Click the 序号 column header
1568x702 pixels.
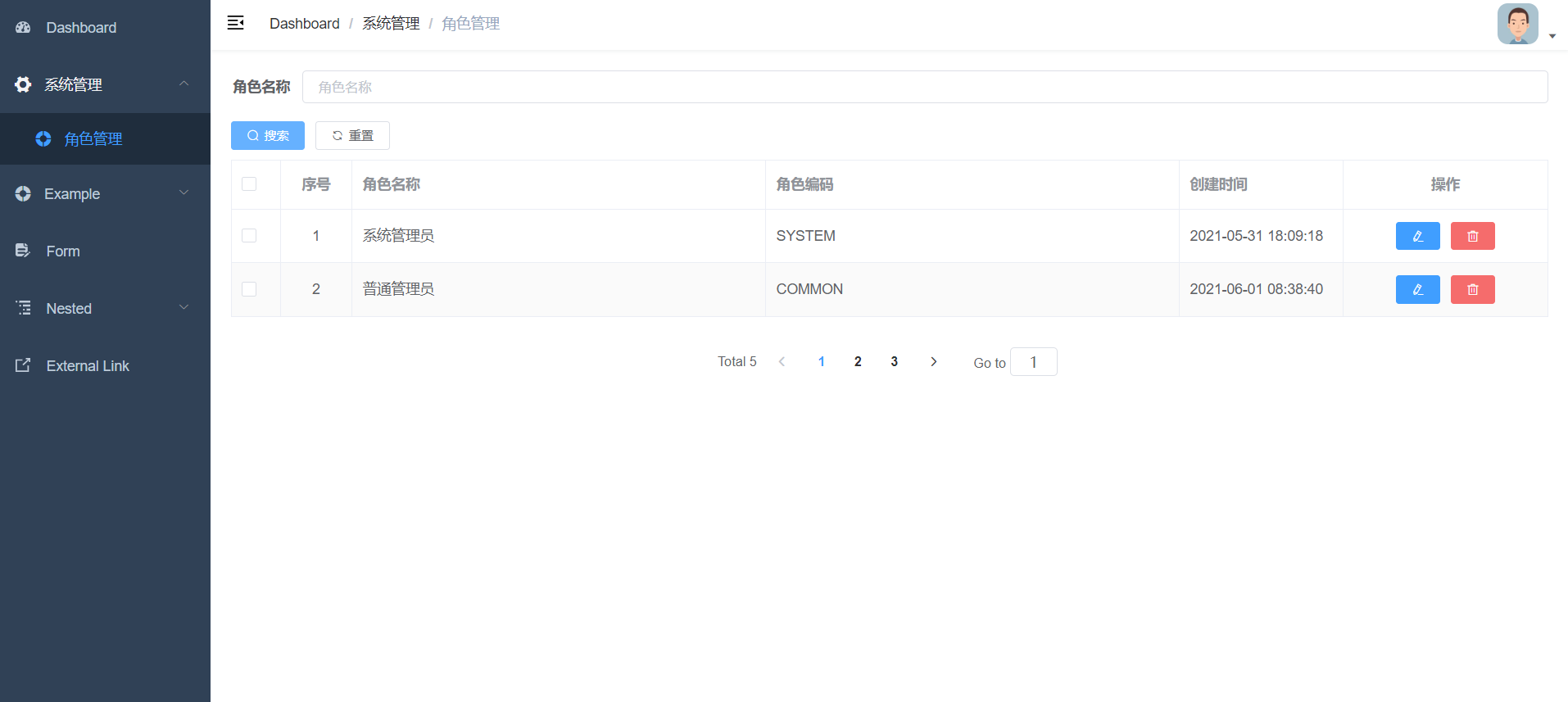coord(315,184)
